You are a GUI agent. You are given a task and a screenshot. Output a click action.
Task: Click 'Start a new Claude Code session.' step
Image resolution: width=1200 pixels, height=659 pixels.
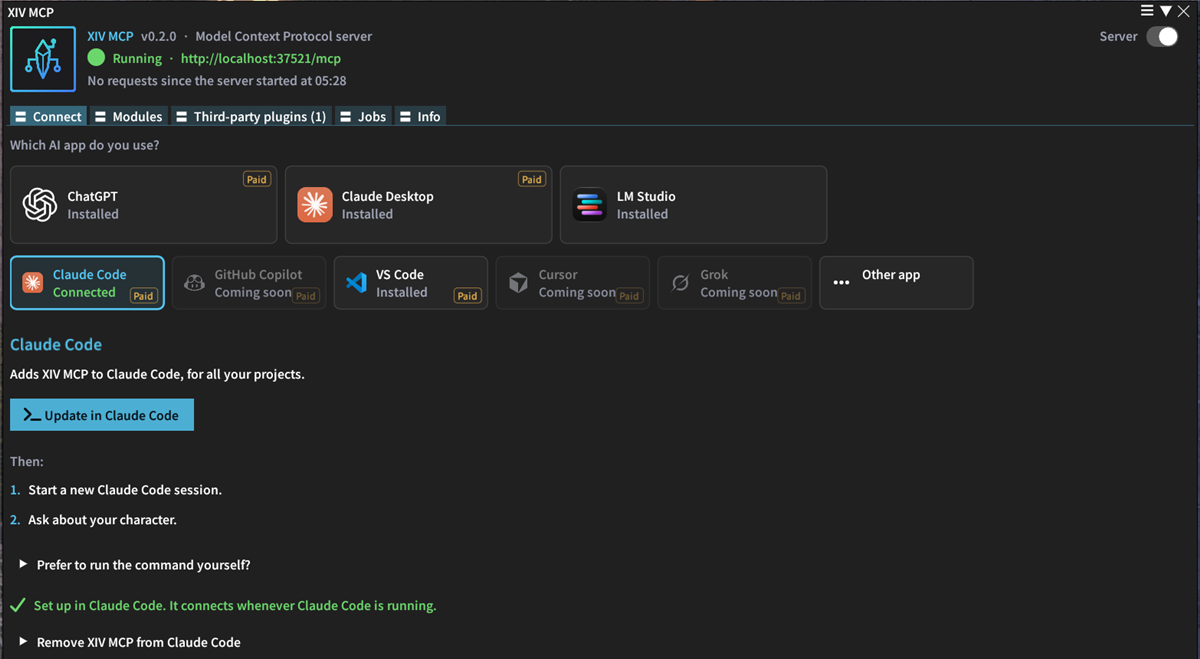pos(125,490)
